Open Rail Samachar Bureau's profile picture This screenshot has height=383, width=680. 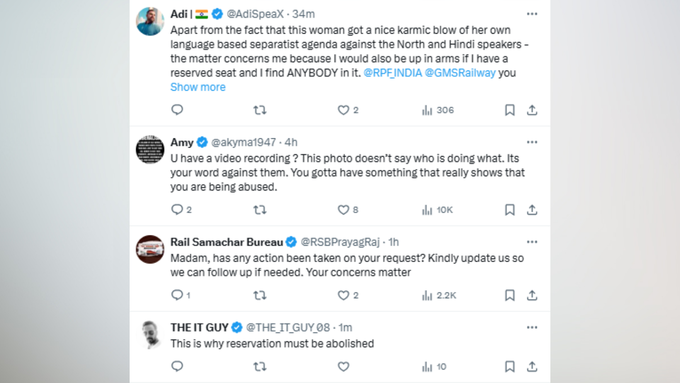(150, 249)
